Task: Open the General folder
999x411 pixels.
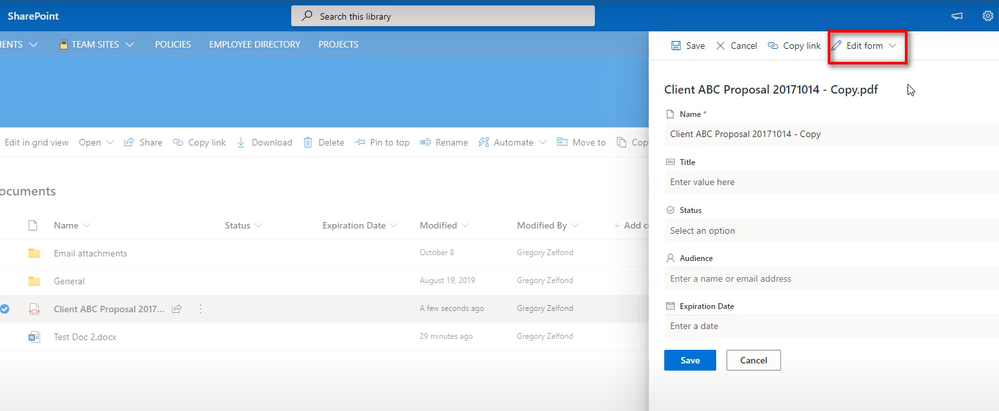Action: [69, 281]
